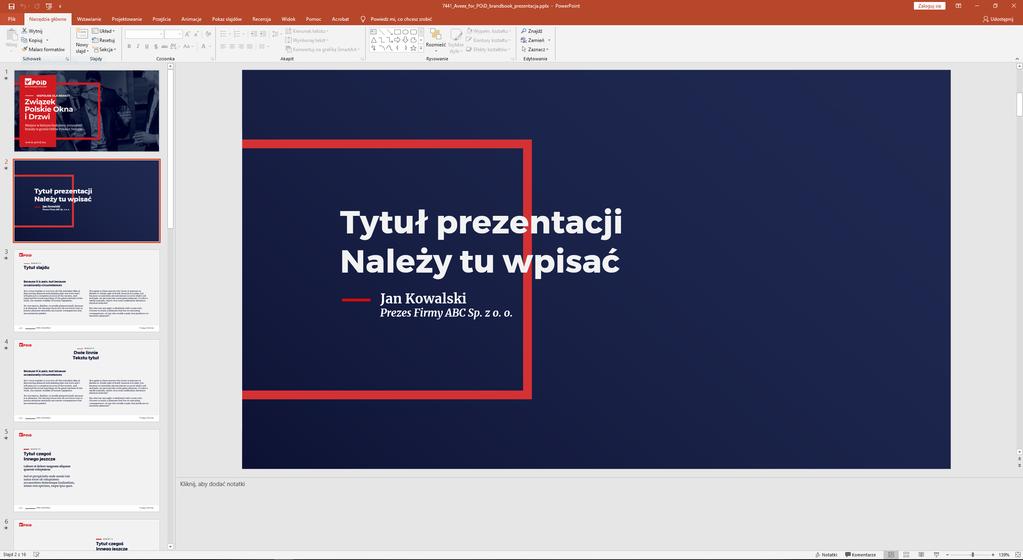Click Konwertuj na grafikę SmartArt
The image size is (1023, 560).
[x=323, y=49]
